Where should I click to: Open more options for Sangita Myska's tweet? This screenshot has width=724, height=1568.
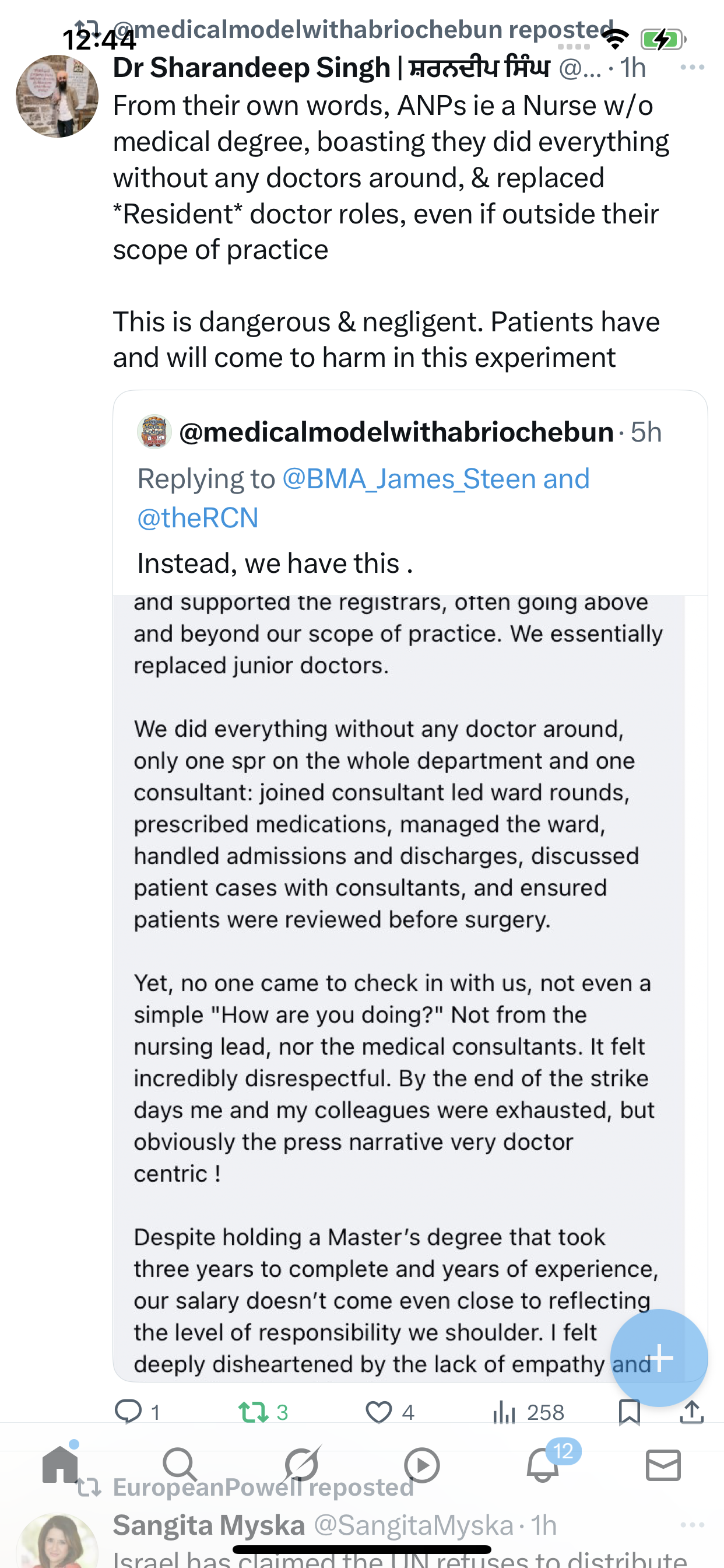tap(693, 1525)
